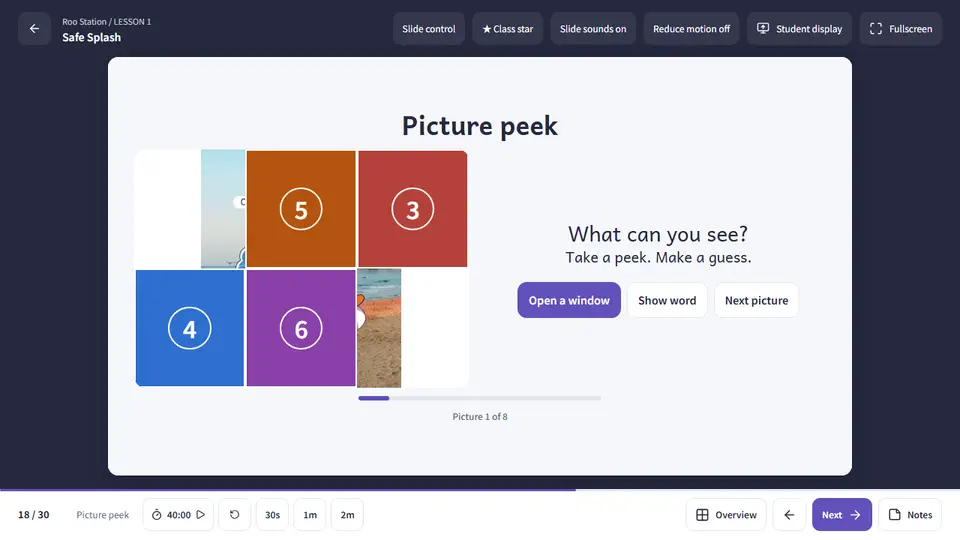Screen dimensions: 960x540
Task: Go to previous slide arrow in bottom bar
Action: [789, 515]
